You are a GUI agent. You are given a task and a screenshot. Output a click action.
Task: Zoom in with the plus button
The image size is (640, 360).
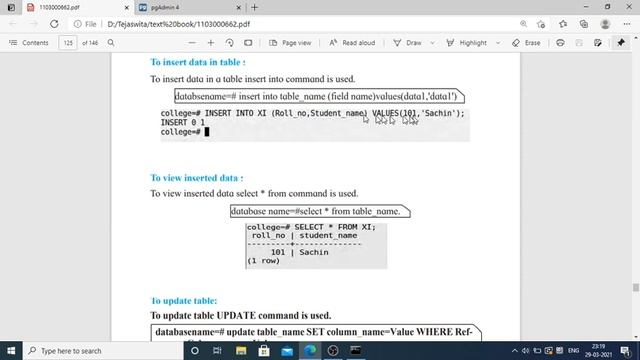pos(211,42)
